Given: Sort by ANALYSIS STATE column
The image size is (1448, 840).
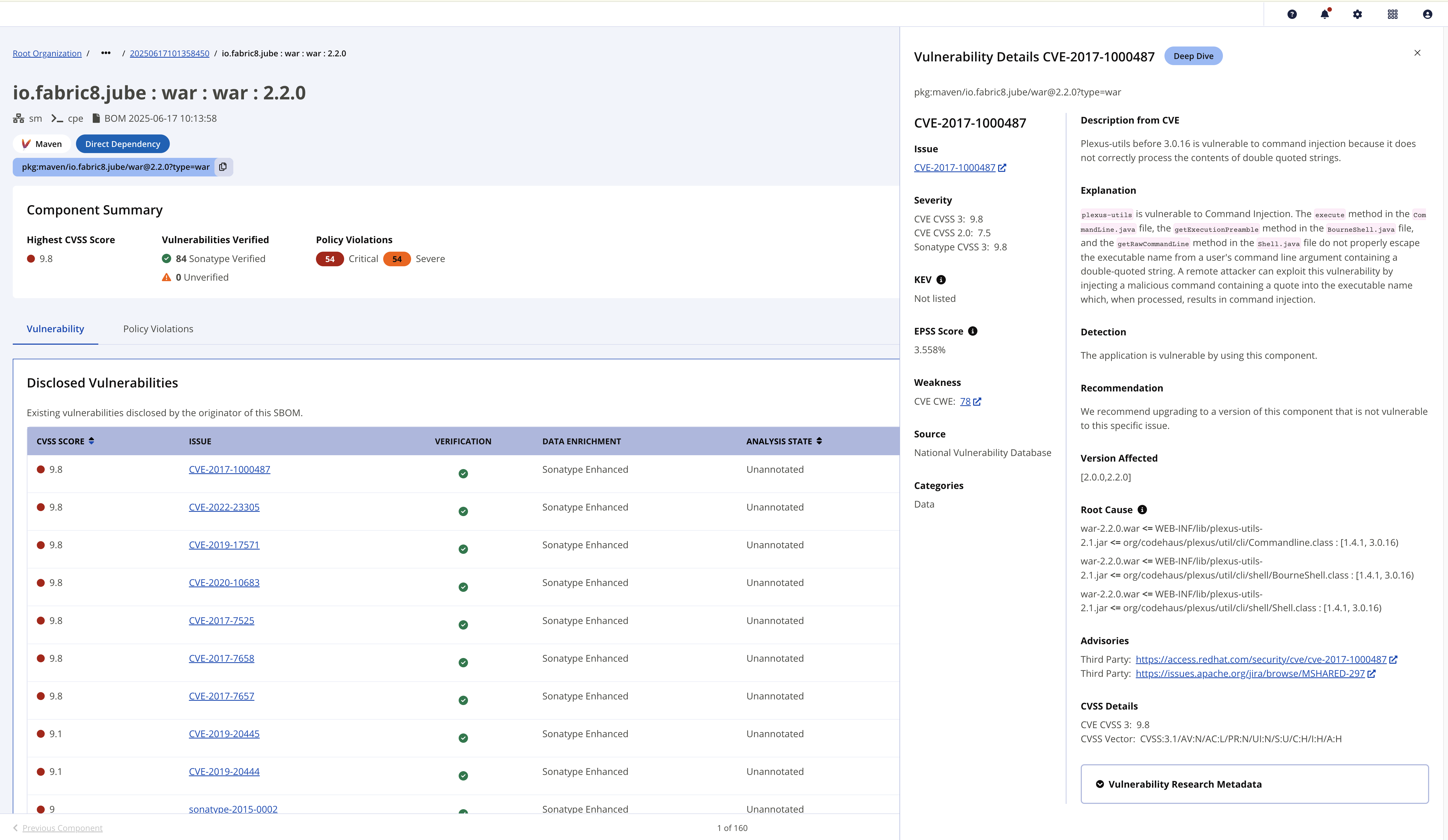Looking at the screenshot, I should (784, 441).
